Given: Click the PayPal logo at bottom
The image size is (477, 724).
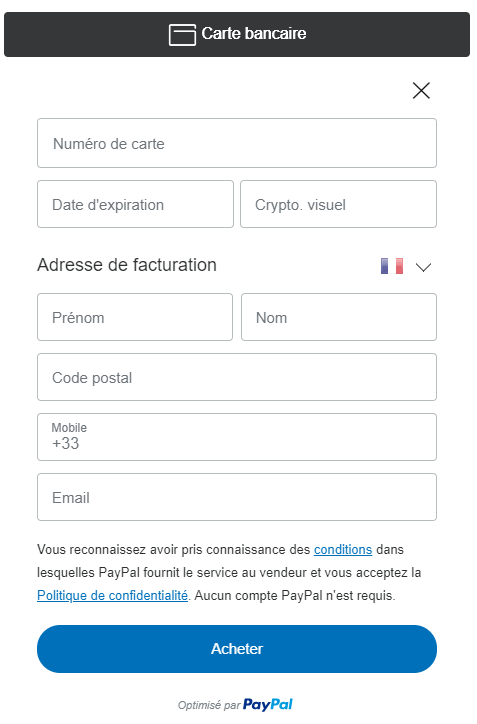Looking at the screenshot, I should 268,705.
